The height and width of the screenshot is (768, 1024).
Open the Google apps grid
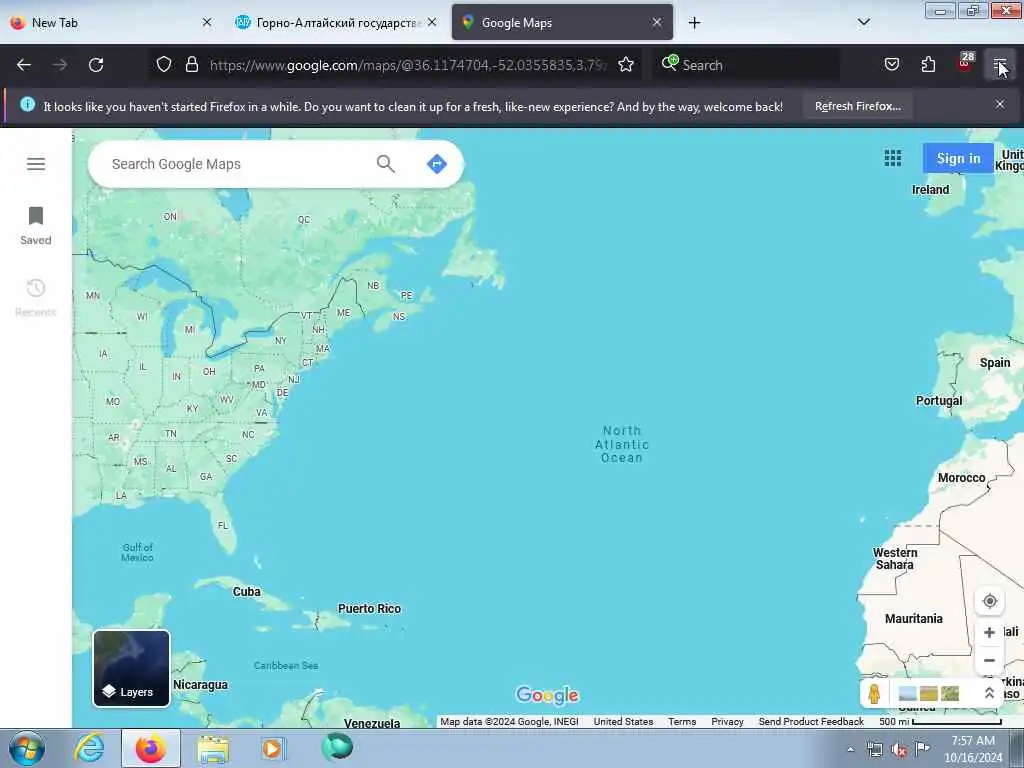(893, 158)
